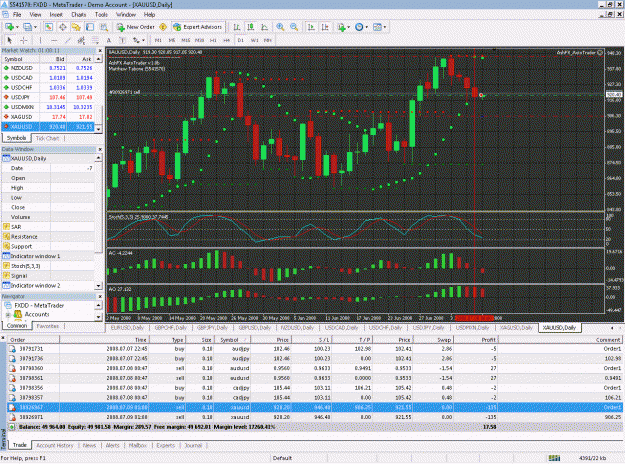Open the Indicators list icon
The image size is (625, 464).
pyautogui.click(x=341, y=27)
